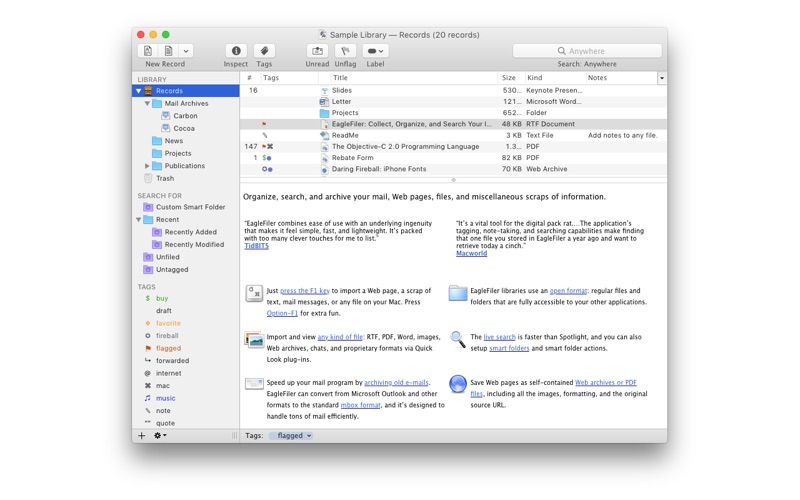
Task: Click the Anywhere search field
Action: 587,51
